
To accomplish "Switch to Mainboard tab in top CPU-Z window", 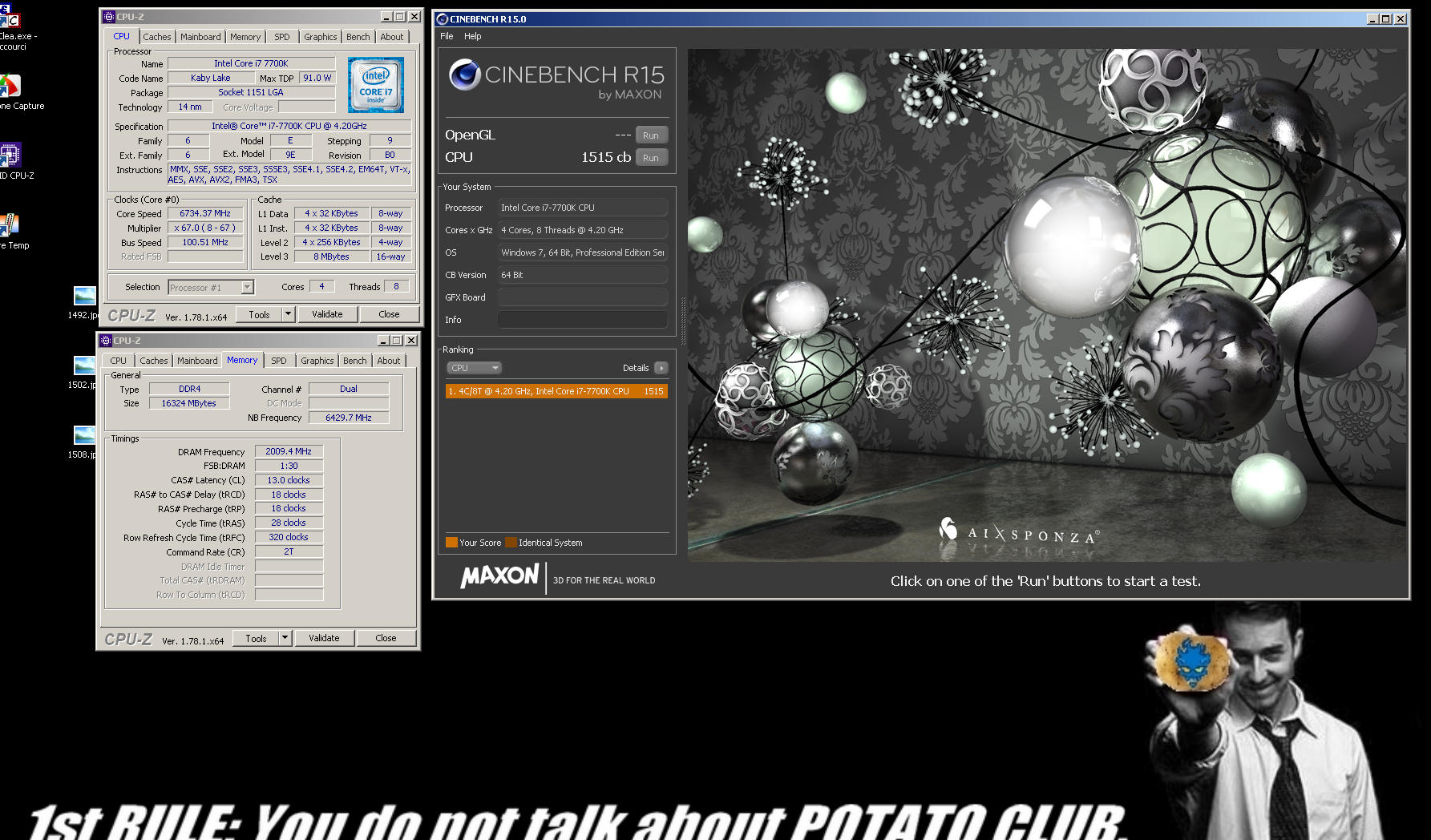I will coord(200,37).
